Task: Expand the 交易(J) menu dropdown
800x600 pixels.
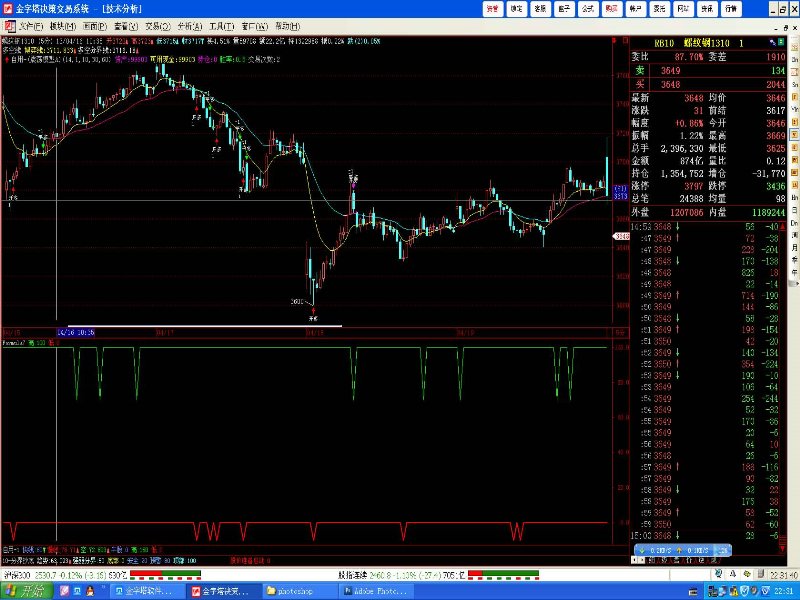Action: coord(157,25)
